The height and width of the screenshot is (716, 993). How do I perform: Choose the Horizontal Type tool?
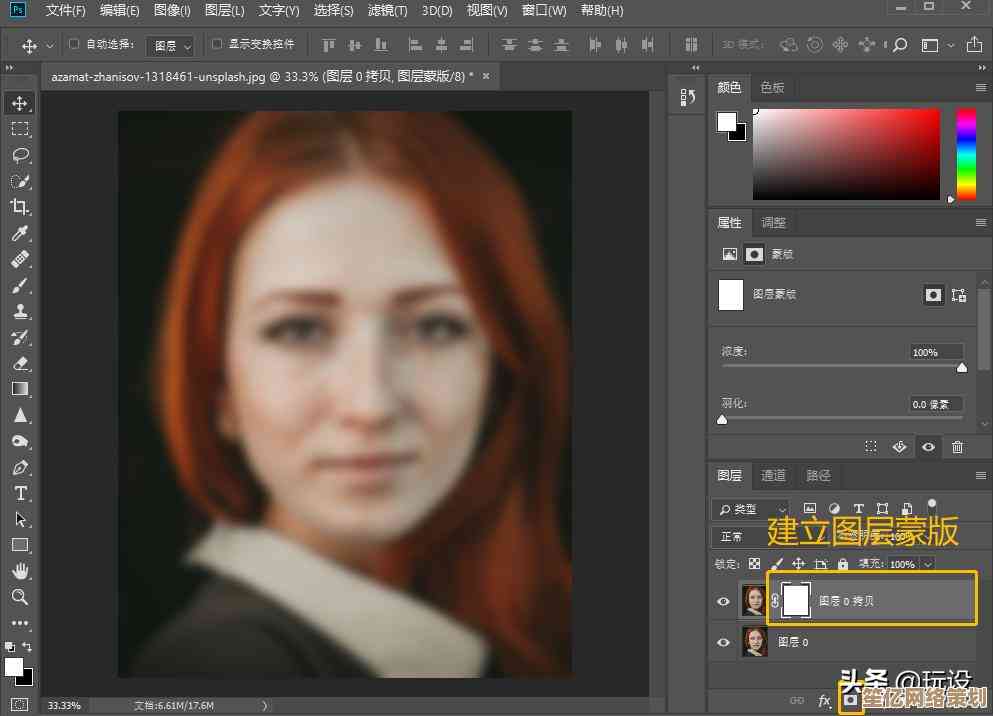pos(20,493)
